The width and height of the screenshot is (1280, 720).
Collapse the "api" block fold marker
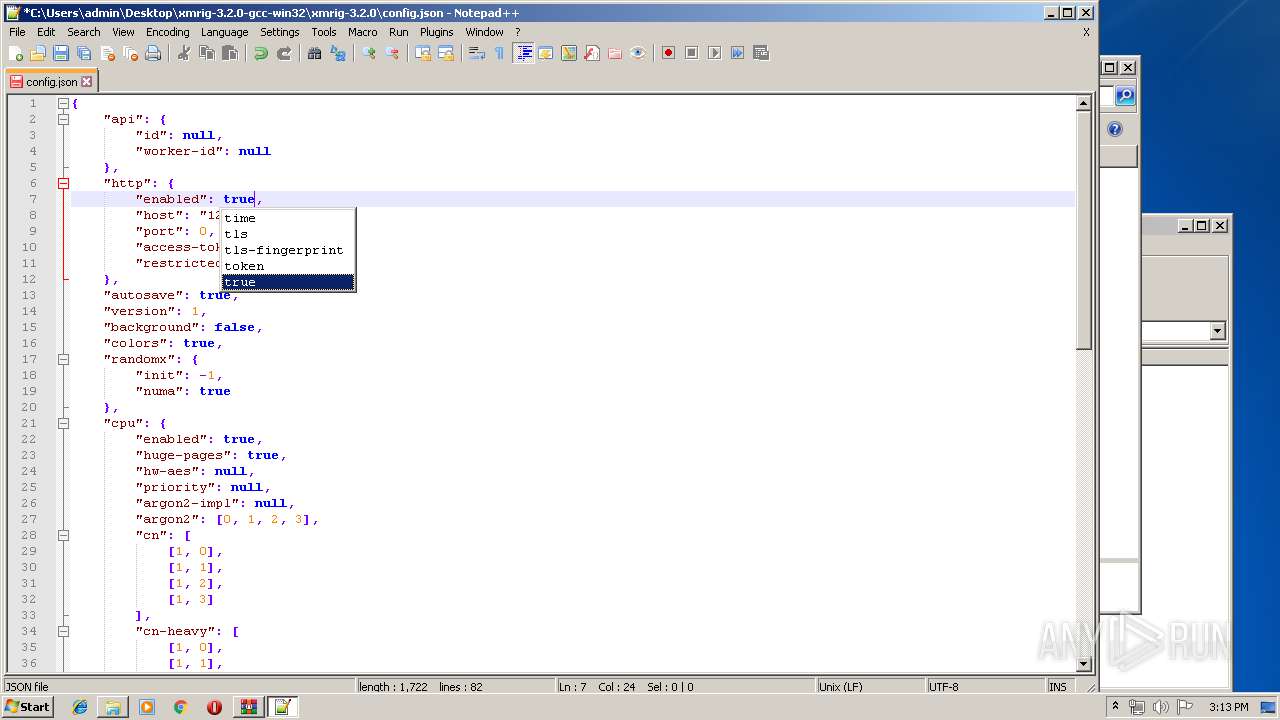(x=63, y=119)
